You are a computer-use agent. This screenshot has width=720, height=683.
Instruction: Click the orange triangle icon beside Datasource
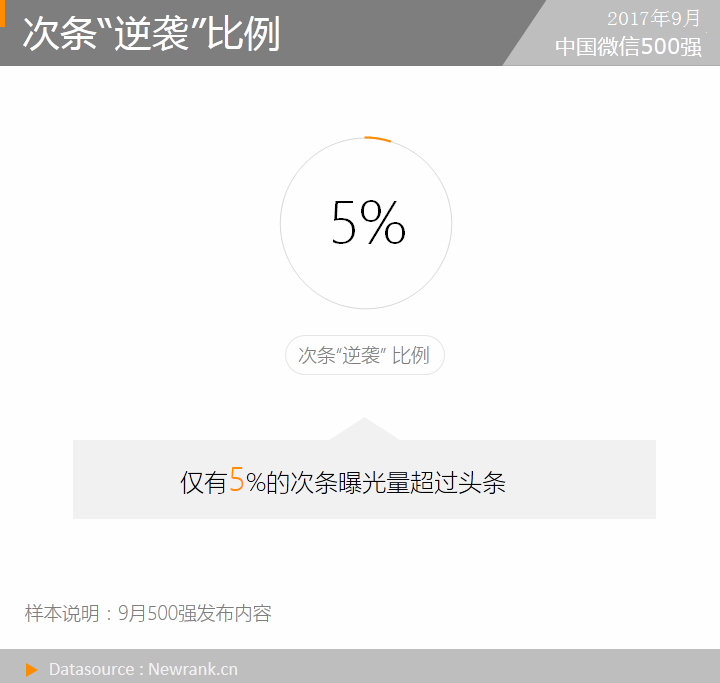(31, 670)
